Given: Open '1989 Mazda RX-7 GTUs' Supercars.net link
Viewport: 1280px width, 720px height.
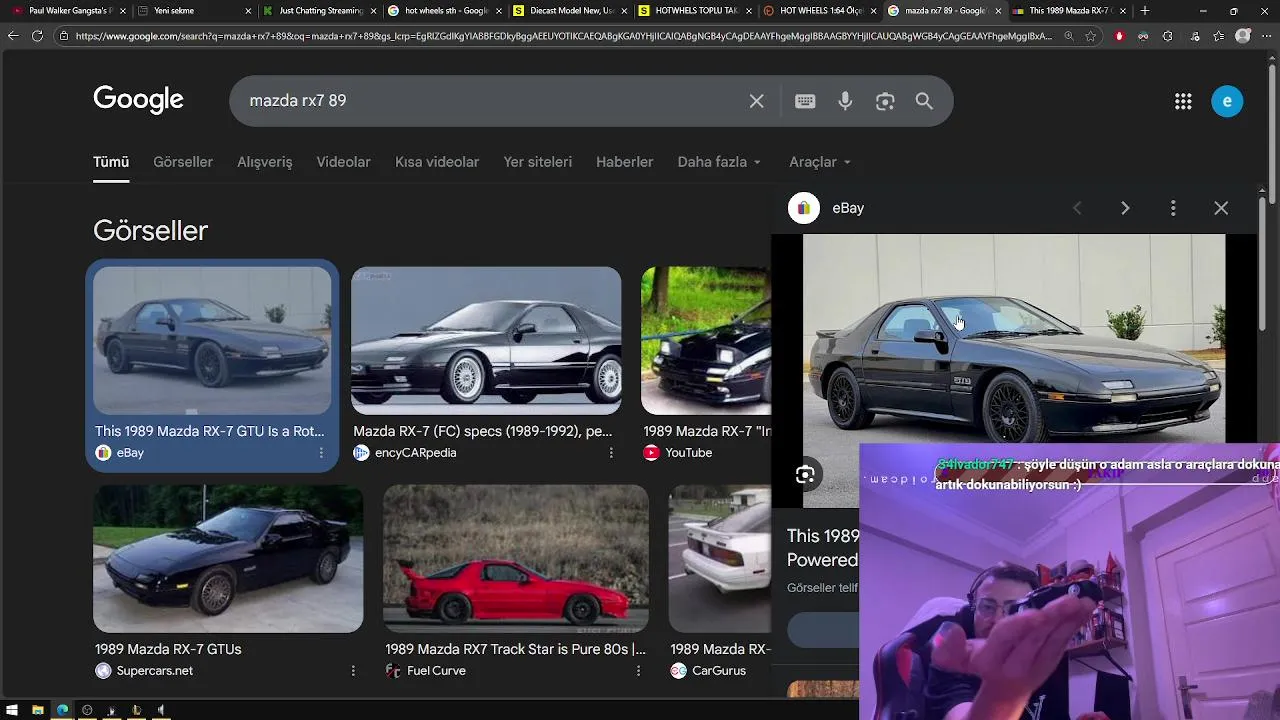Looking at the screenshot, I should (x=168, y=649).
